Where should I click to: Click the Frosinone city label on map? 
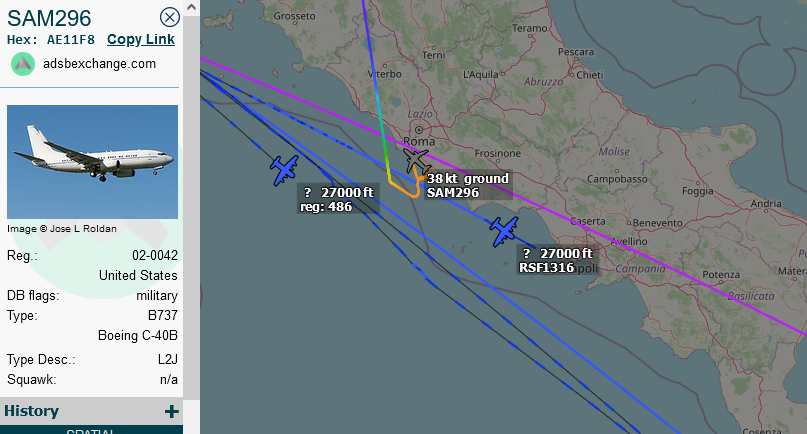coord(498,153)
